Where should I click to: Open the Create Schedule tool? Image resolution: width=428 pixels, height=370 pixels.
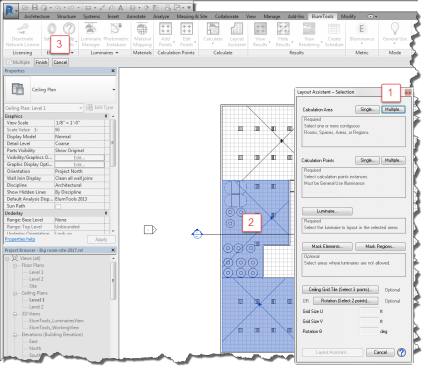(334, 35)
